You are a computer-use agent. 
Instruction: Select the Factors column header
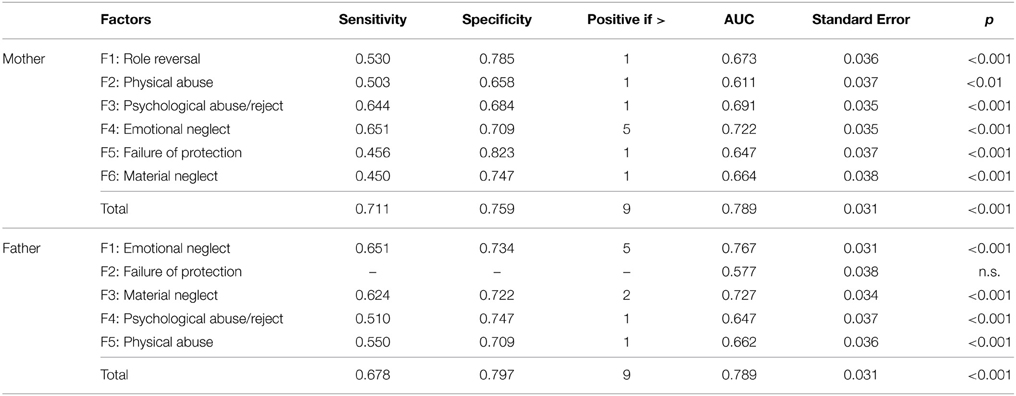[x=126, y=20]
